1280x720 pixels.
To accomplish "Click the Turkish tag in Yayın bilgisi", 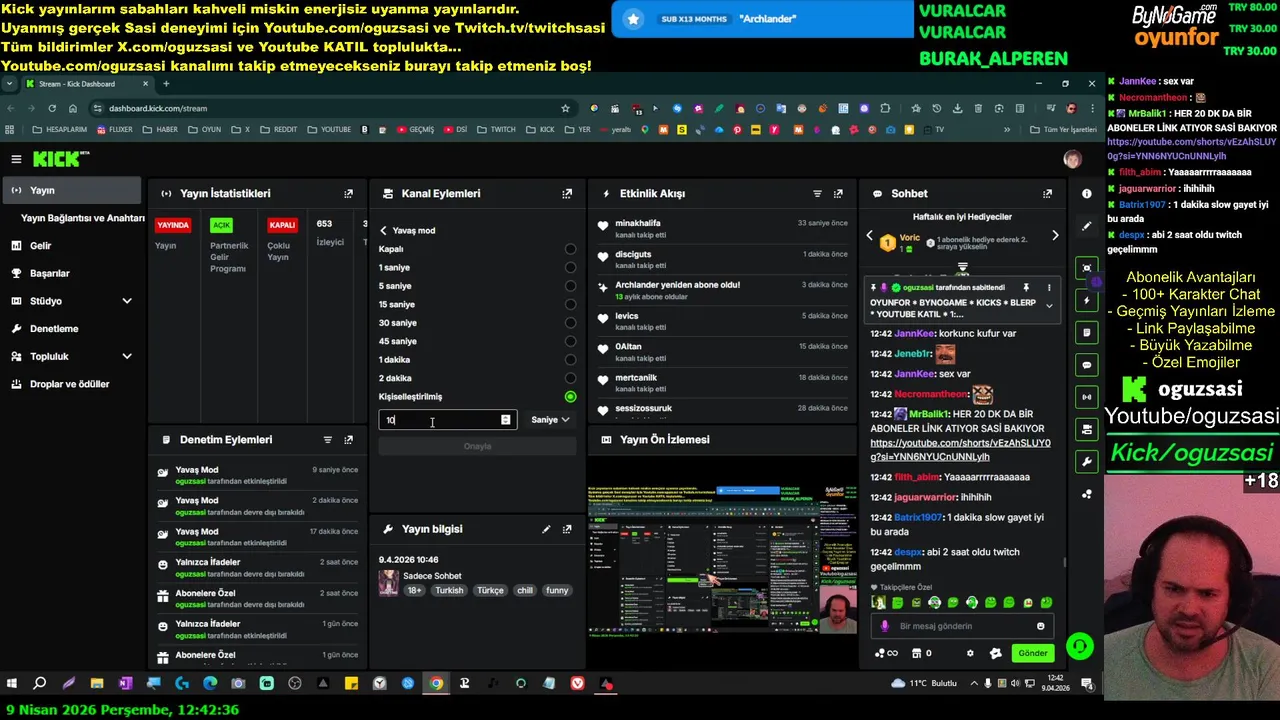I will point(449,590).
